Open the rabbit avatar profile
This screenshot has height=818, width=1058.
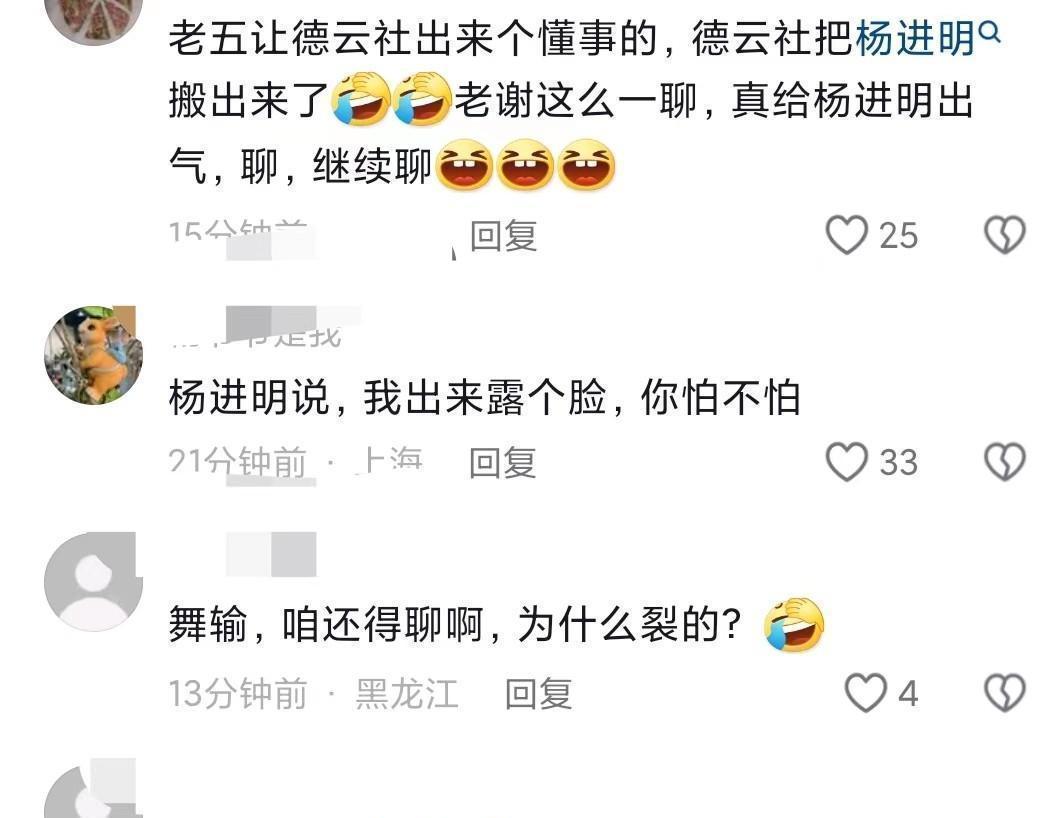click(x=93, y=355)
